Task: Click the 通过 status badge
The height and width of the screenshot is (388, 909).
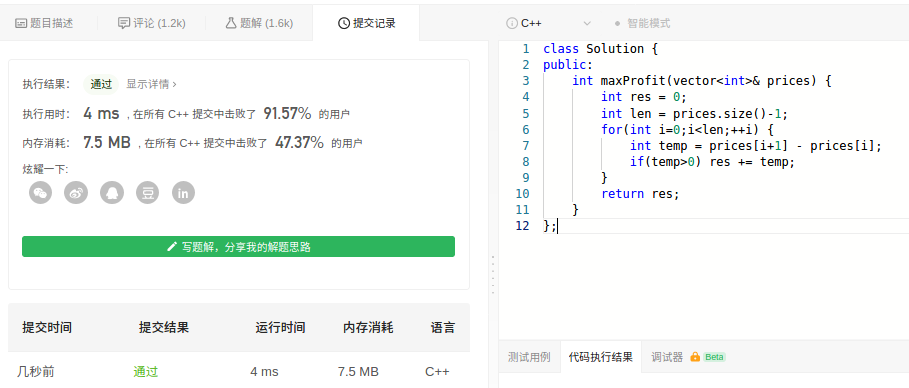Action: point(101,84)
